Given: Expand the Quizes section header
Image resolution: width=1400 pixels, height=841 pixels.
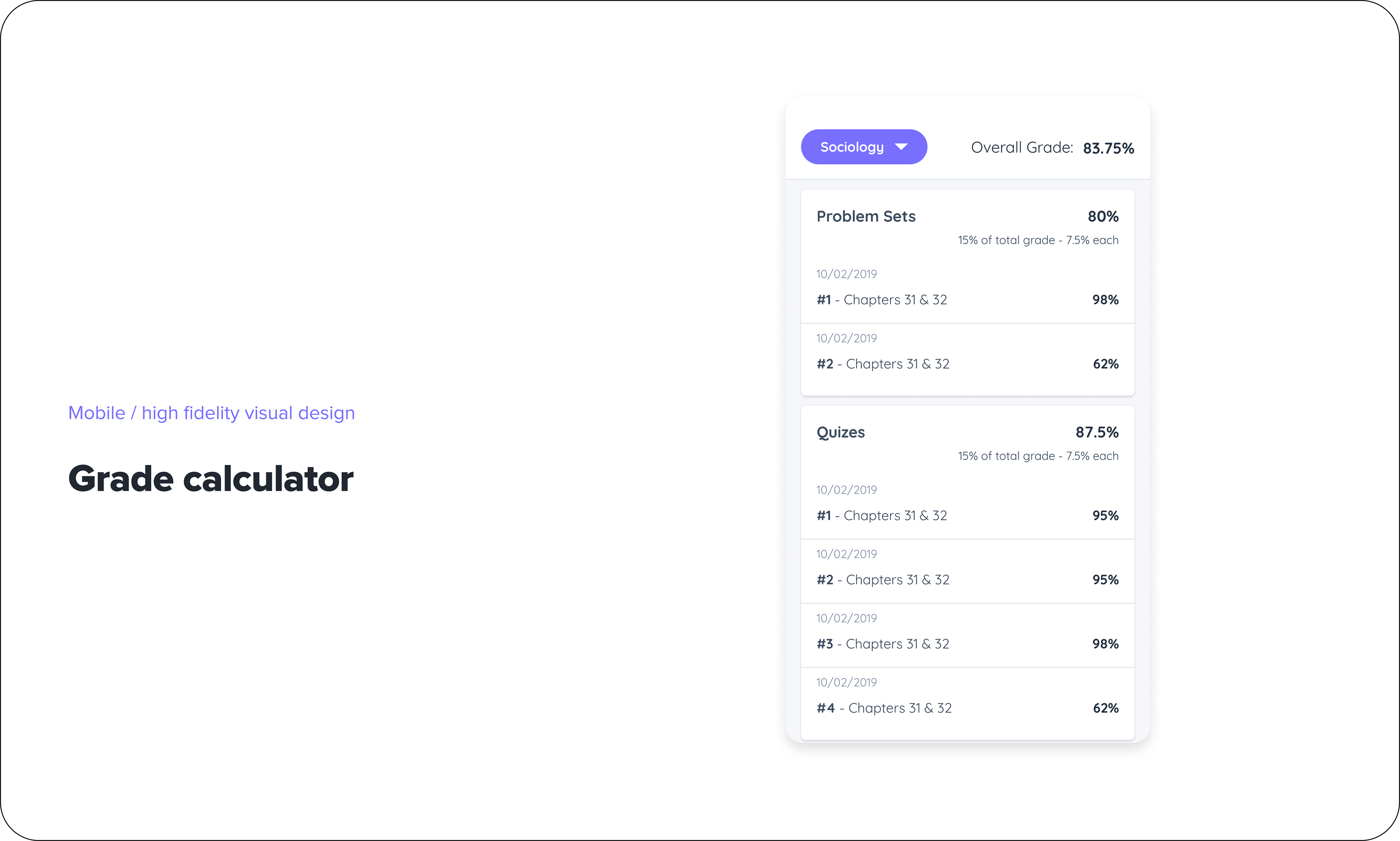Looking at the screenshot, I should [x=841, y=432].
